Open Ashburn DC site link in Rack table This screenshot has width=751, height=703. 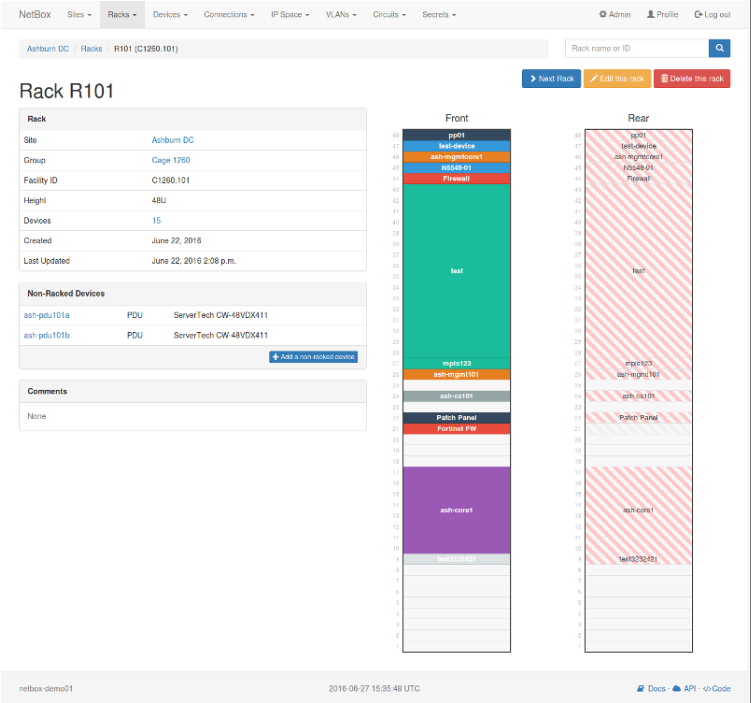click(172, 140)
